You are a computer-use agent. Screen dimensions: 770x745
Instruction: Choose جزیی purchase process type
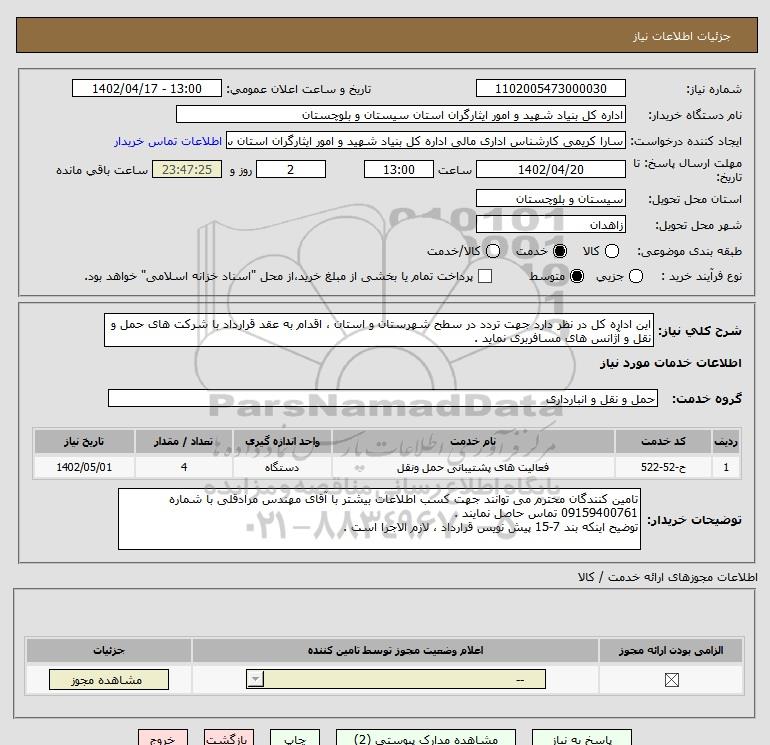click(635, 276)
